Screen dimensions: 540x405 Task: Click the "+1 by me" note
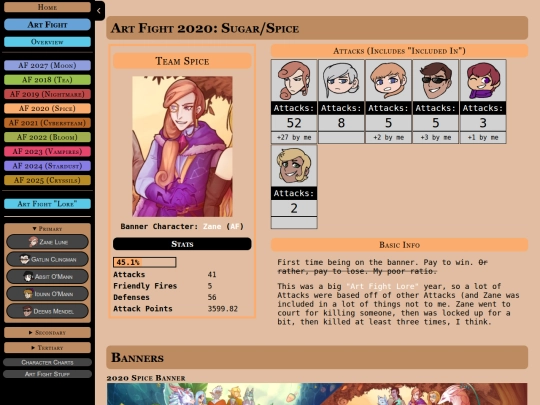483,137
